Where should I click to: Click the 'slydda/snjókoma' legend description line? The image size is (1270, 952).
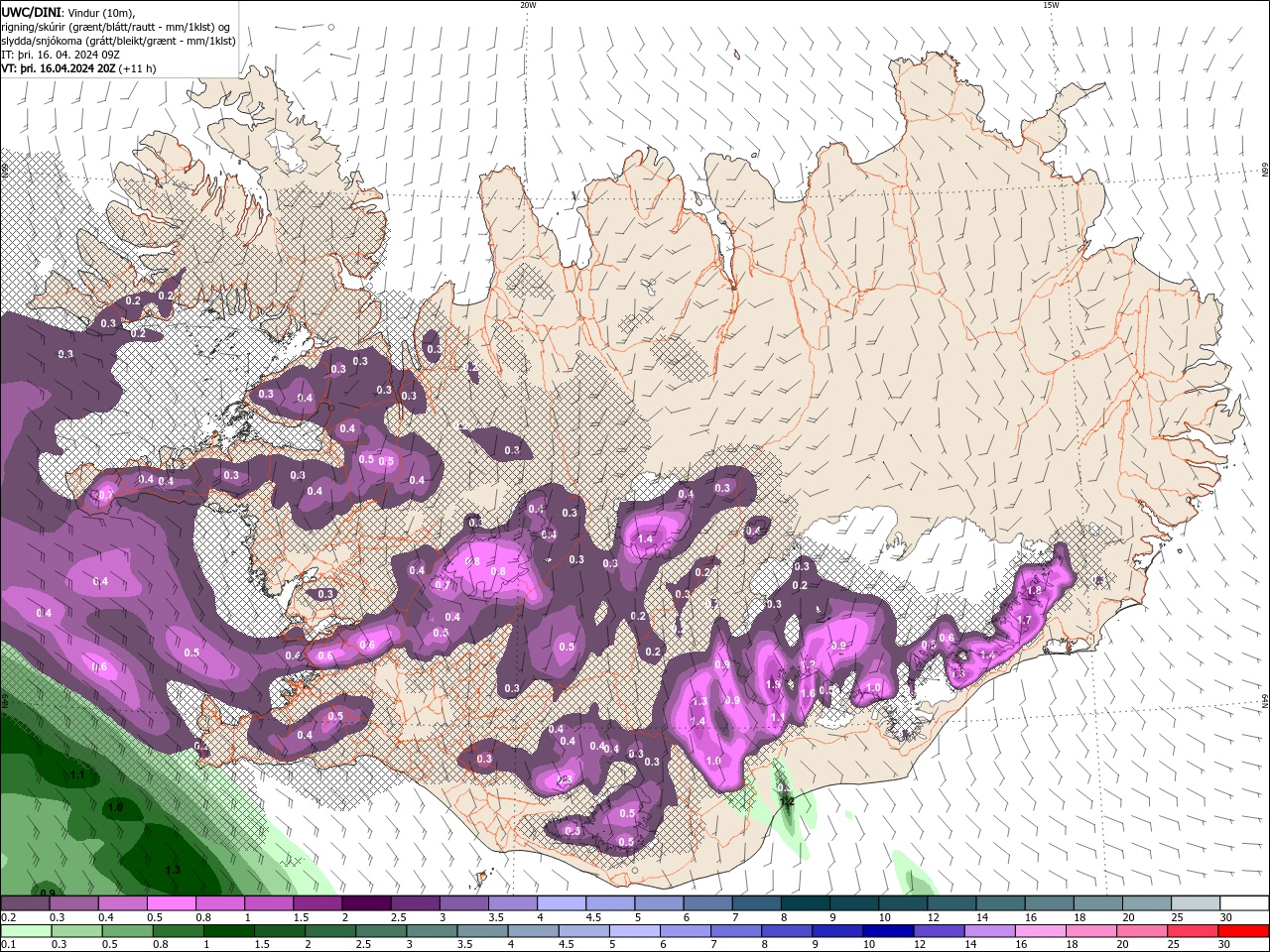tap(119, 41)
